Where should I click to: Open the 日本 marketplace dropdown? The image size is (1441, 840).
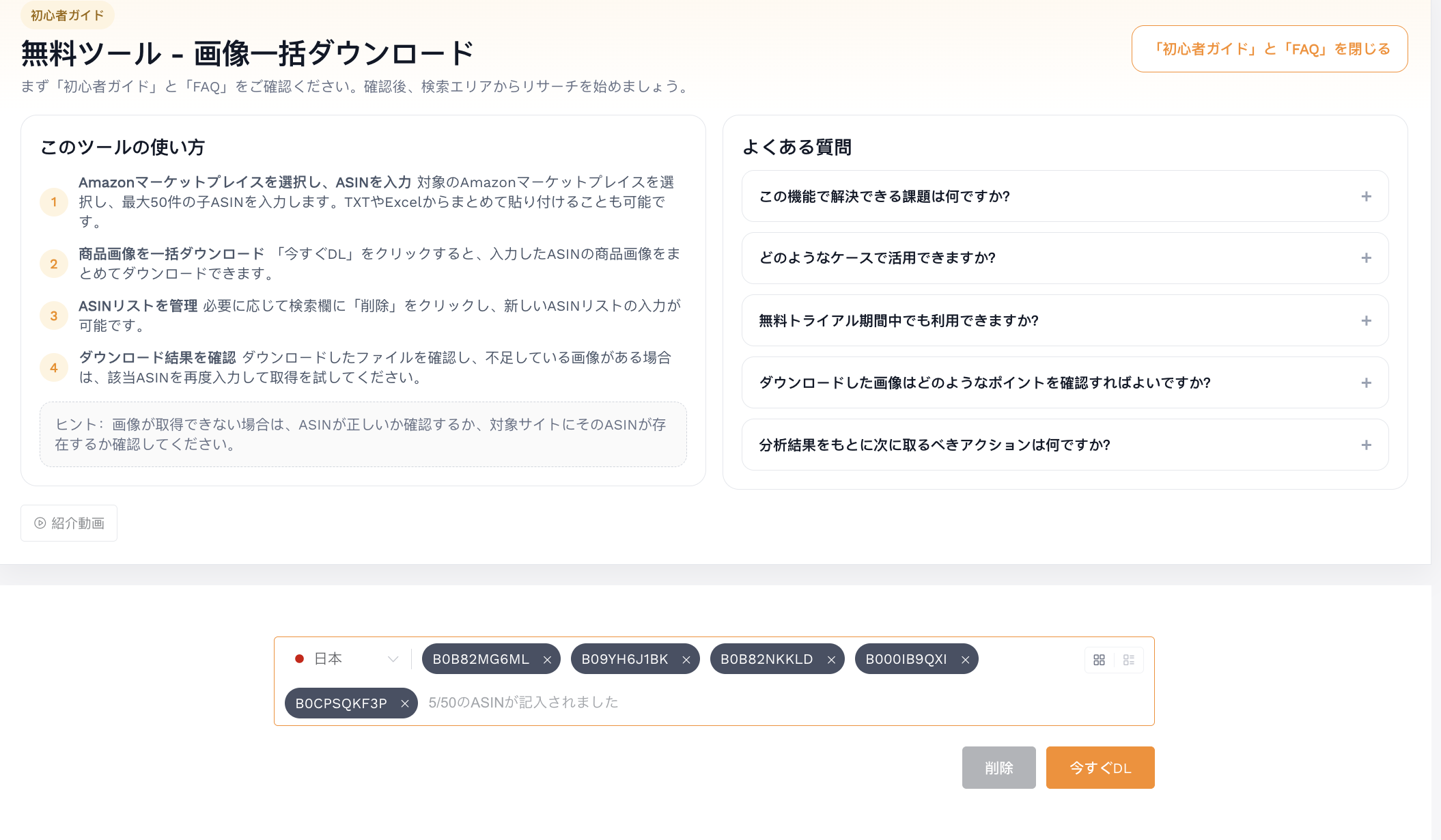click(x=346, y=659)
